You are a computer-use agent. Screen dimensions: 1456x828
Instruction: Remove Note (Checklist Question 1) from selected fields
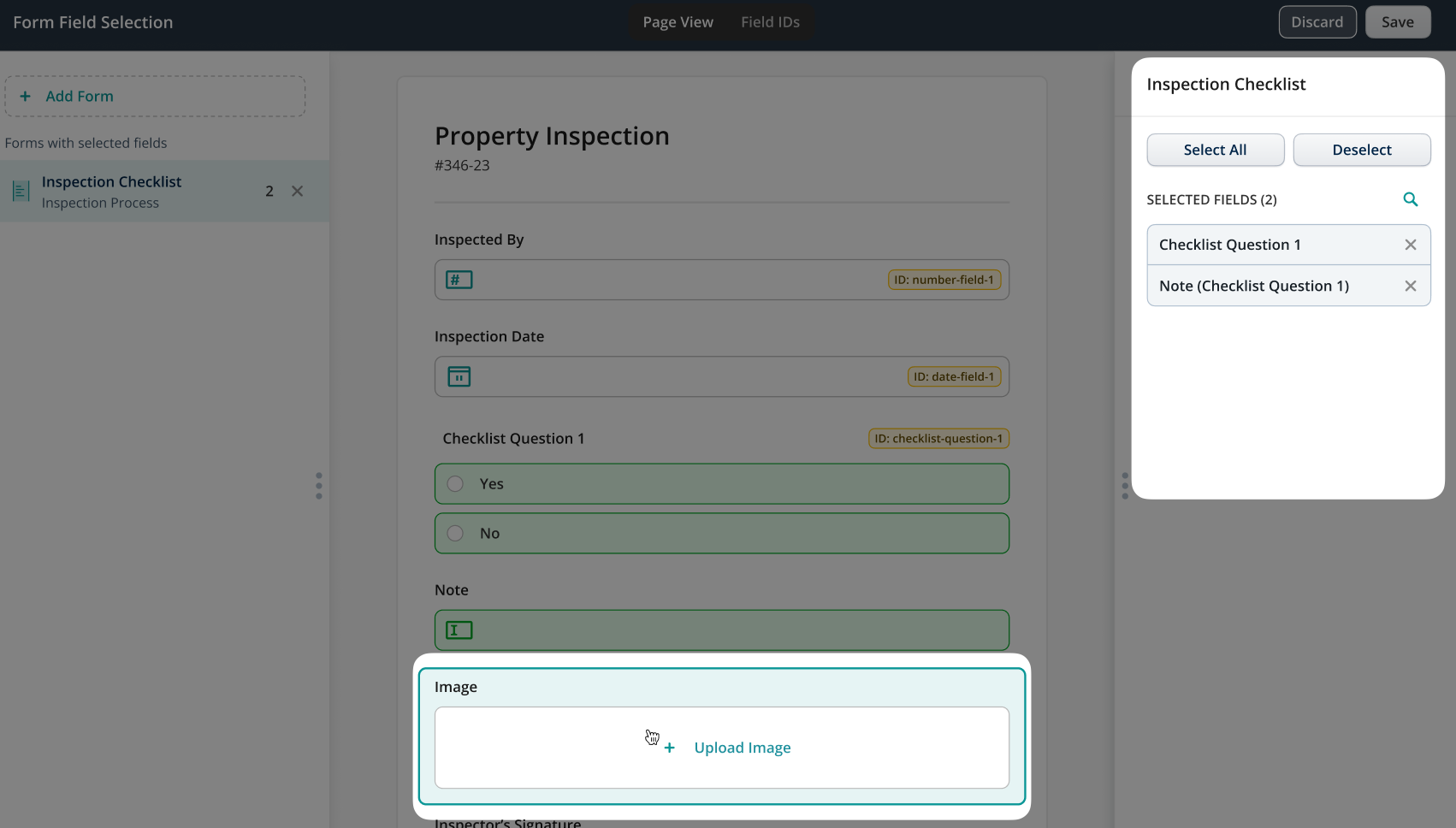pos(1411,286)
